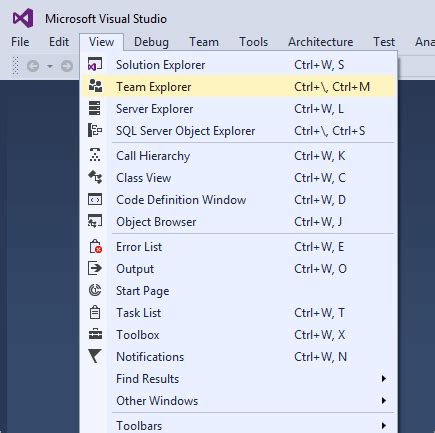Click the Call Hierarchy icon

(x=95, y=155)
